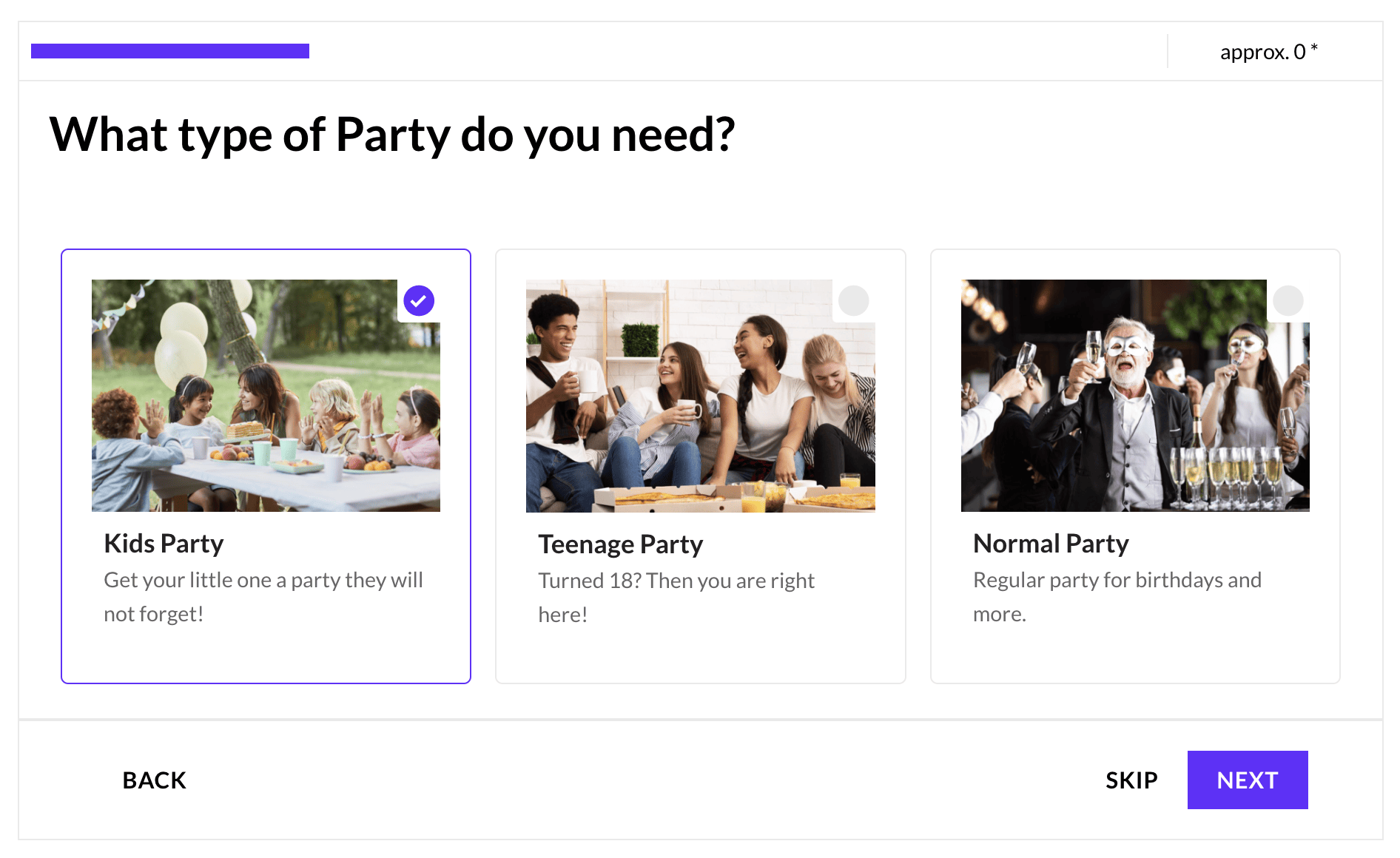Skip this question with SKIP
The image size is (1400, 858).
[1131, 780]
